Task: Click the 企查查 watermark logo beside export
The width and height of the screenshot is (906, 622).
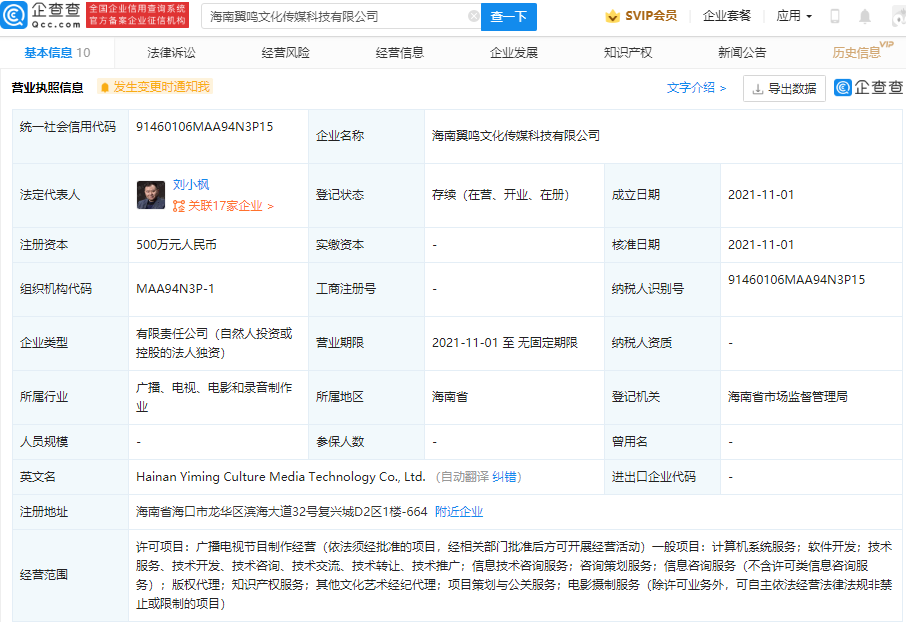Action: click(868, 88)
